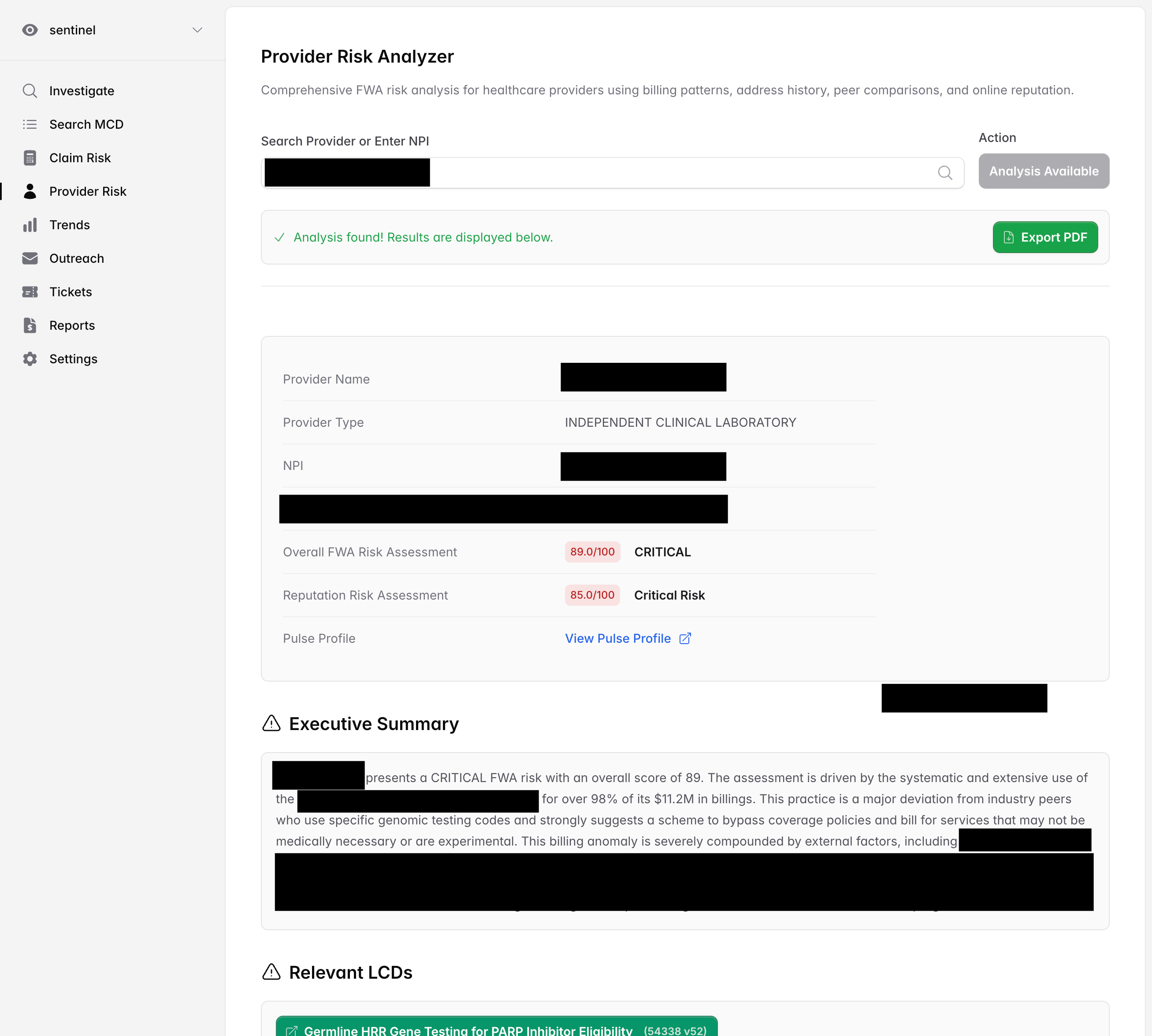
Task: Click the Search MCD list icon
Action: tap(30, 124)
